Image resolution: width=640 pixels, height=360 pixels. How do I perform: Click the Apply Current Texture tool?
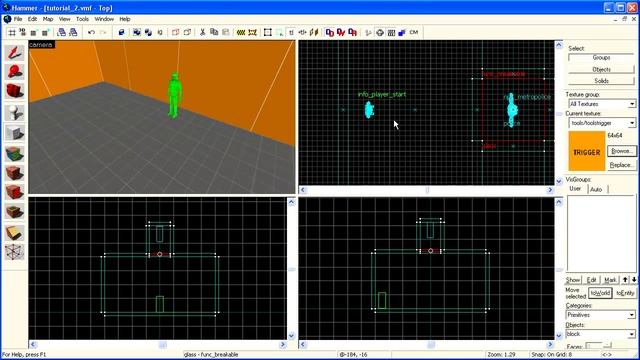pyautogui.click(x=15, y=173)
